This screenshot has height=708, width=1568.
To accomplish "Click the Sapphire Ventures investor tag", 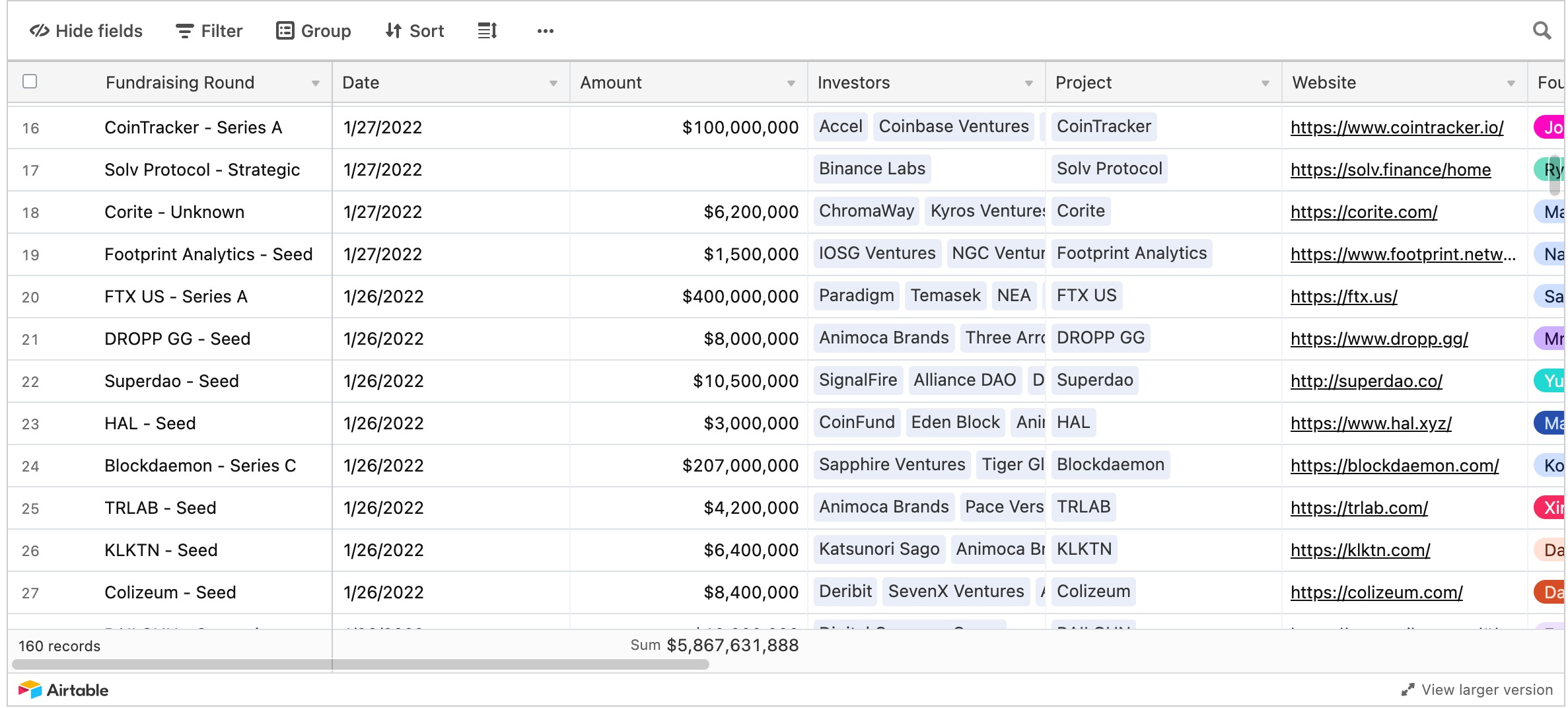I will click(892, 464).
